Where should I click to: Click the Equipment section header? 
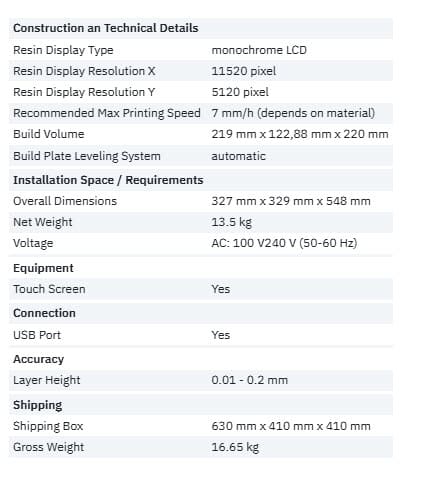[x=43, y=268]
